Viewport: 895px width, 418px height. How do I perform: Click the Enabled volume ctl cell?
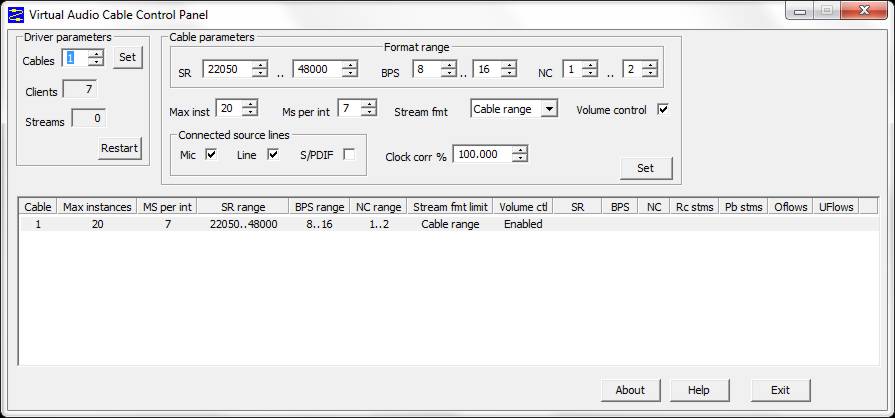tap(523, 224)
